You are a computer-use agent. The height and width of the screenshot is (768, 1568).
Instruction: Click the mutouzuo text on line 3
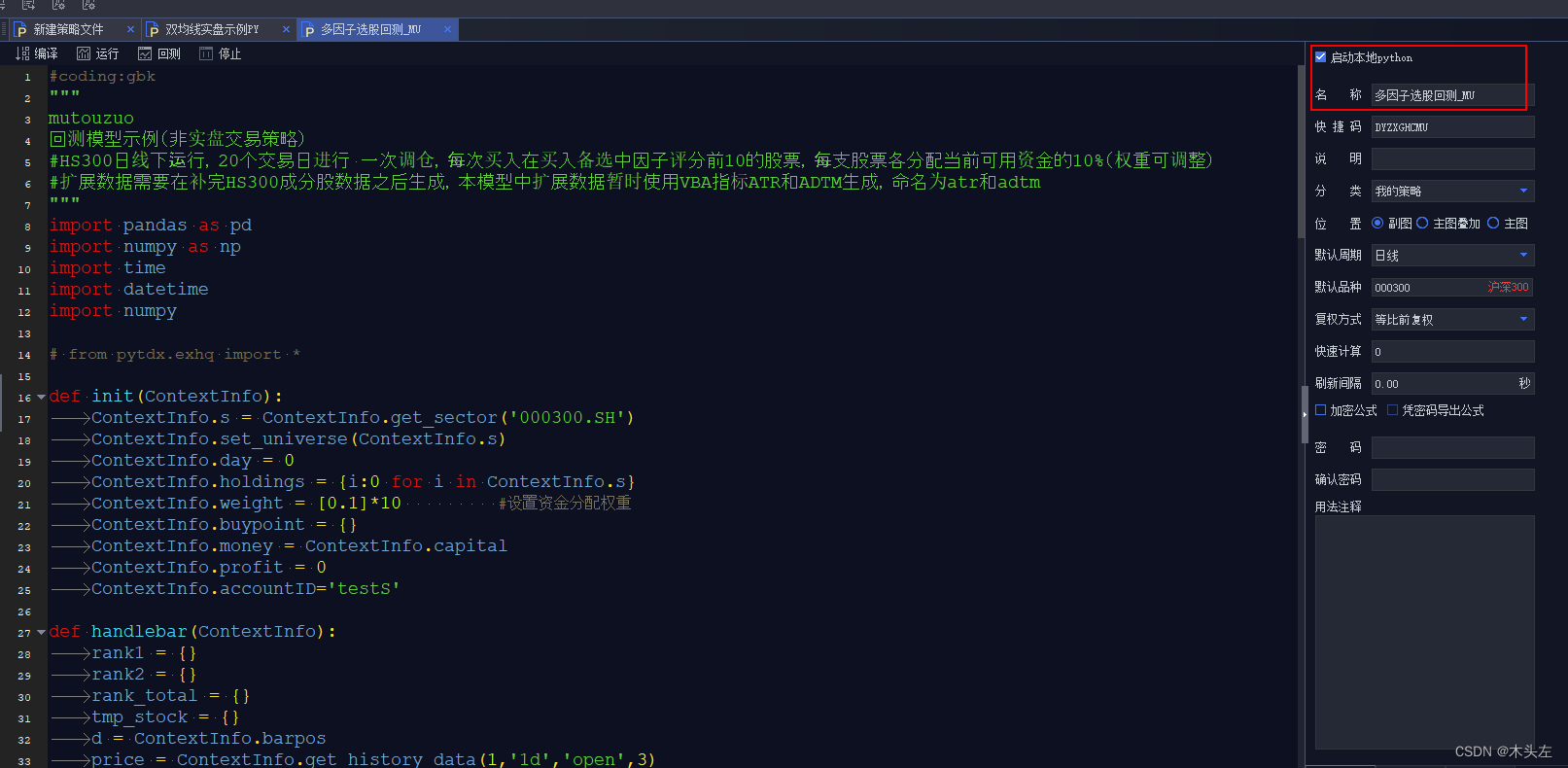91,119
